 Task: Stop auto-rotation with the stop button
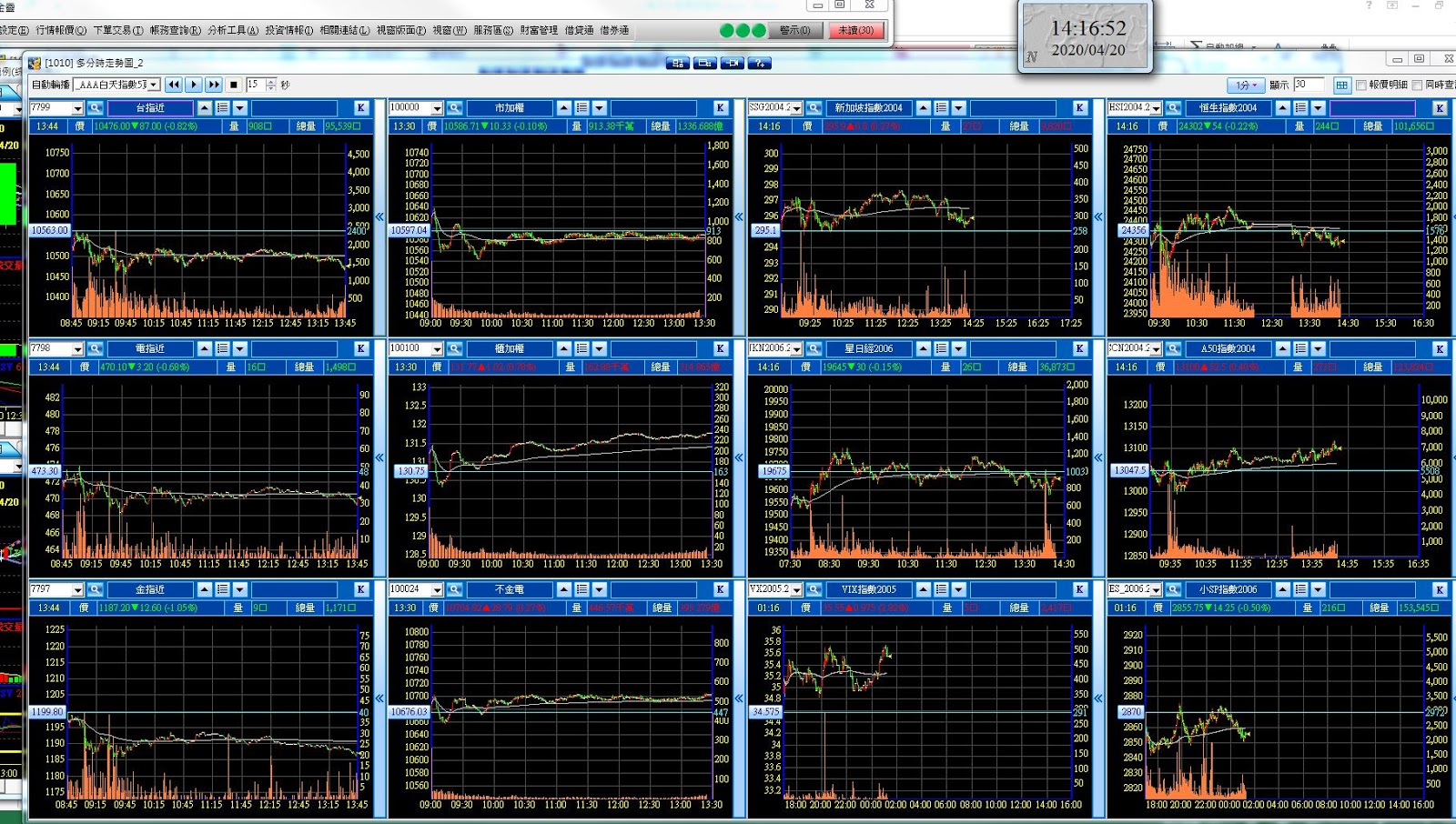point(234,85)
